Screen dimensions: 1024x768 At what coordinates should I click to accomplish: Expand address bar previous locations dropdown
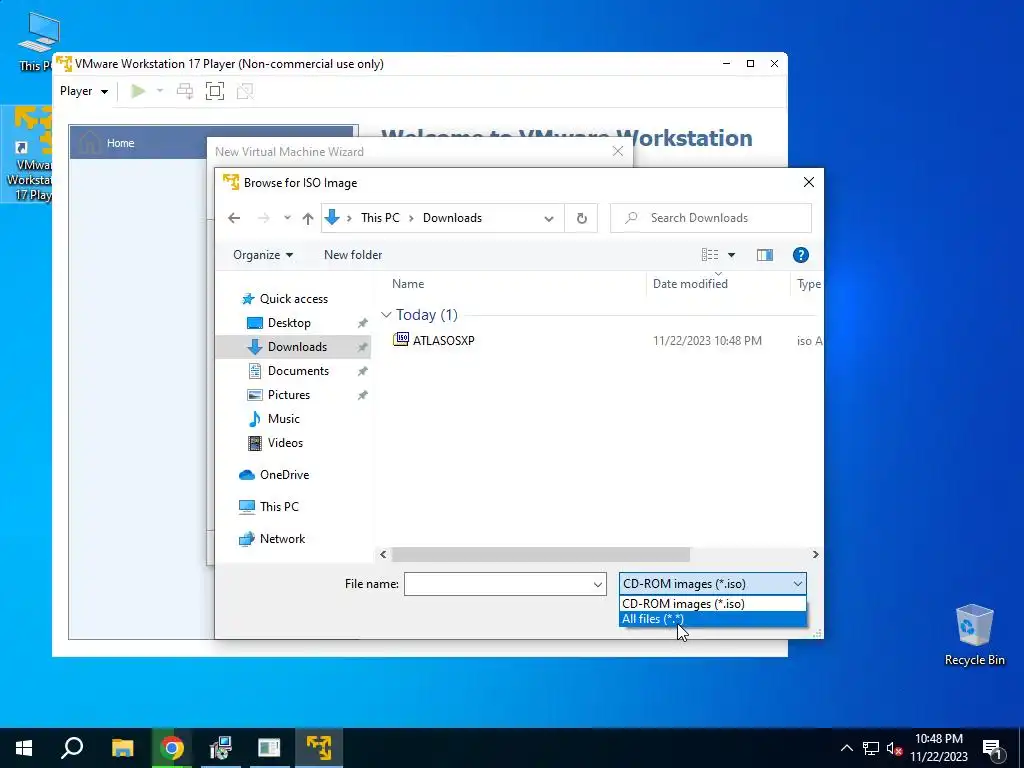tap(549, 219)
